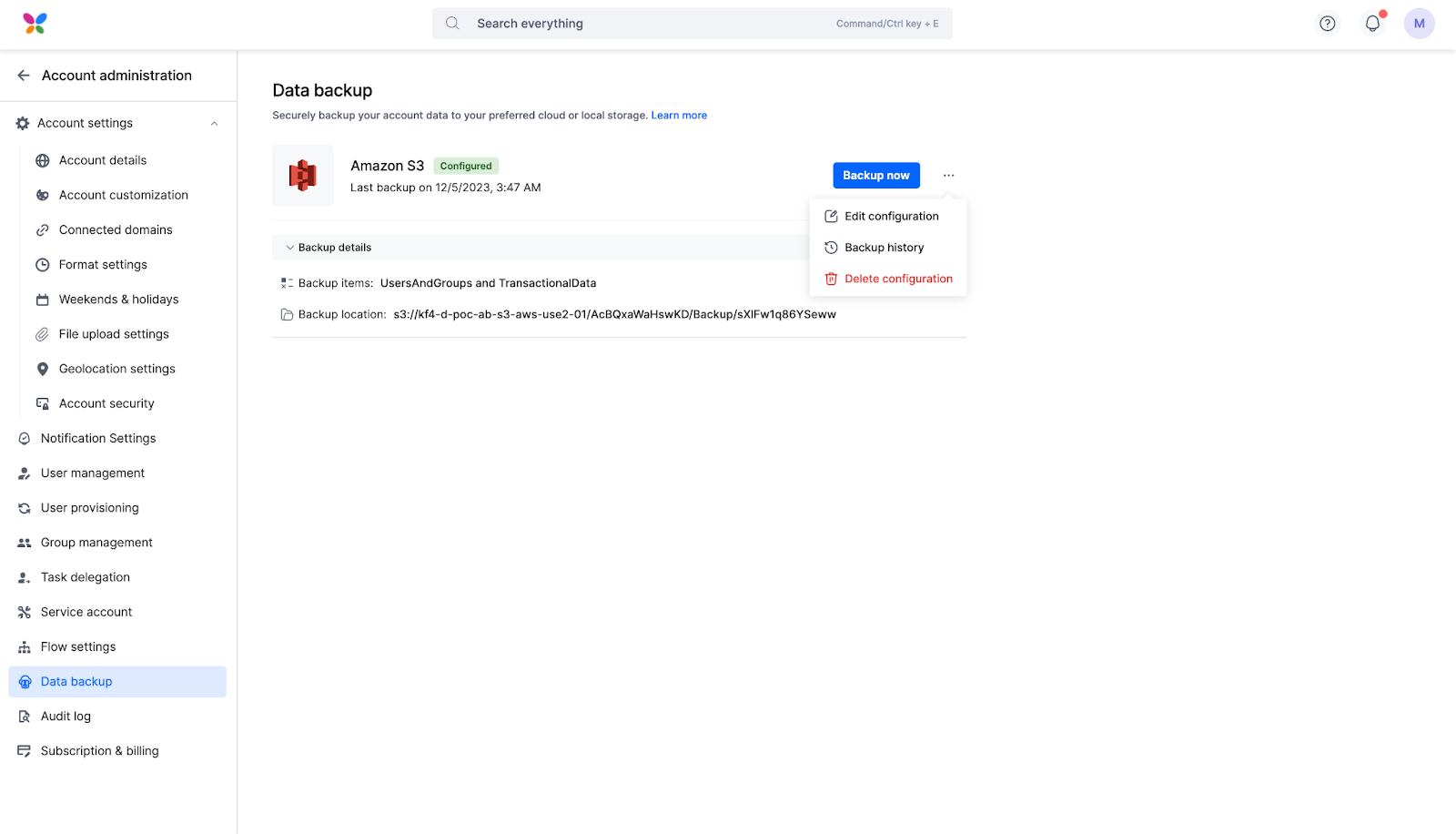Click the Configured status badge

click(x=466, y=166)
